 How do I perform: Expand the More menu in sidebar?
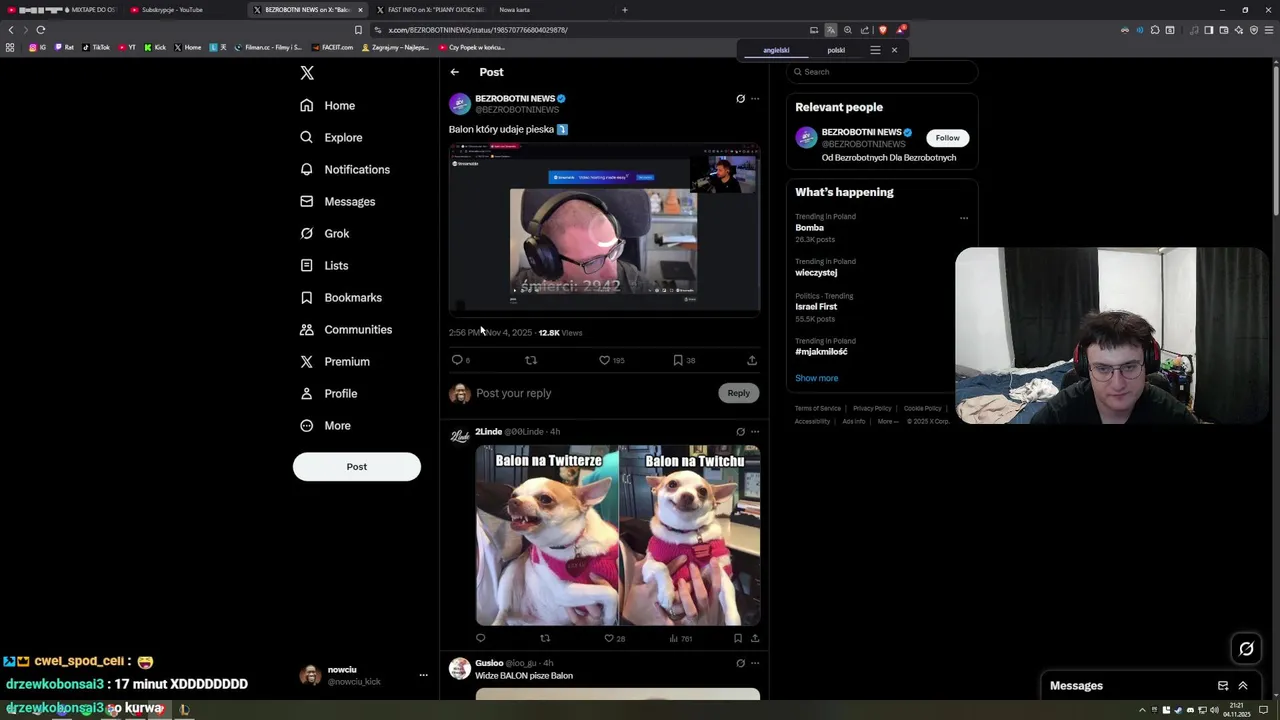pyautogui.click(x=326, y=425)
